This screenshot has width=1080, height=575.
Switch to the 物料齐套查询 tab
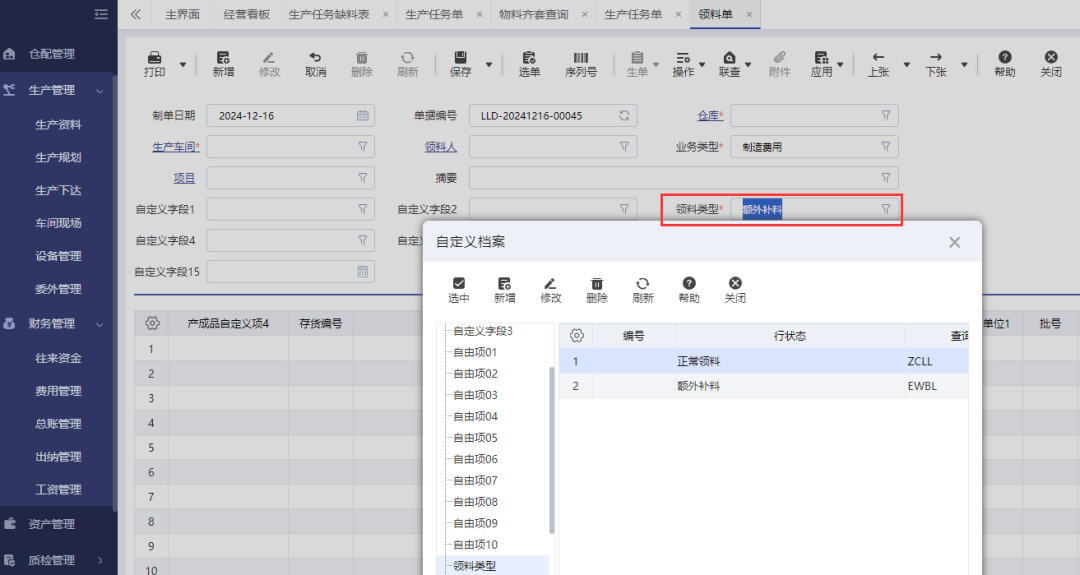534,14
